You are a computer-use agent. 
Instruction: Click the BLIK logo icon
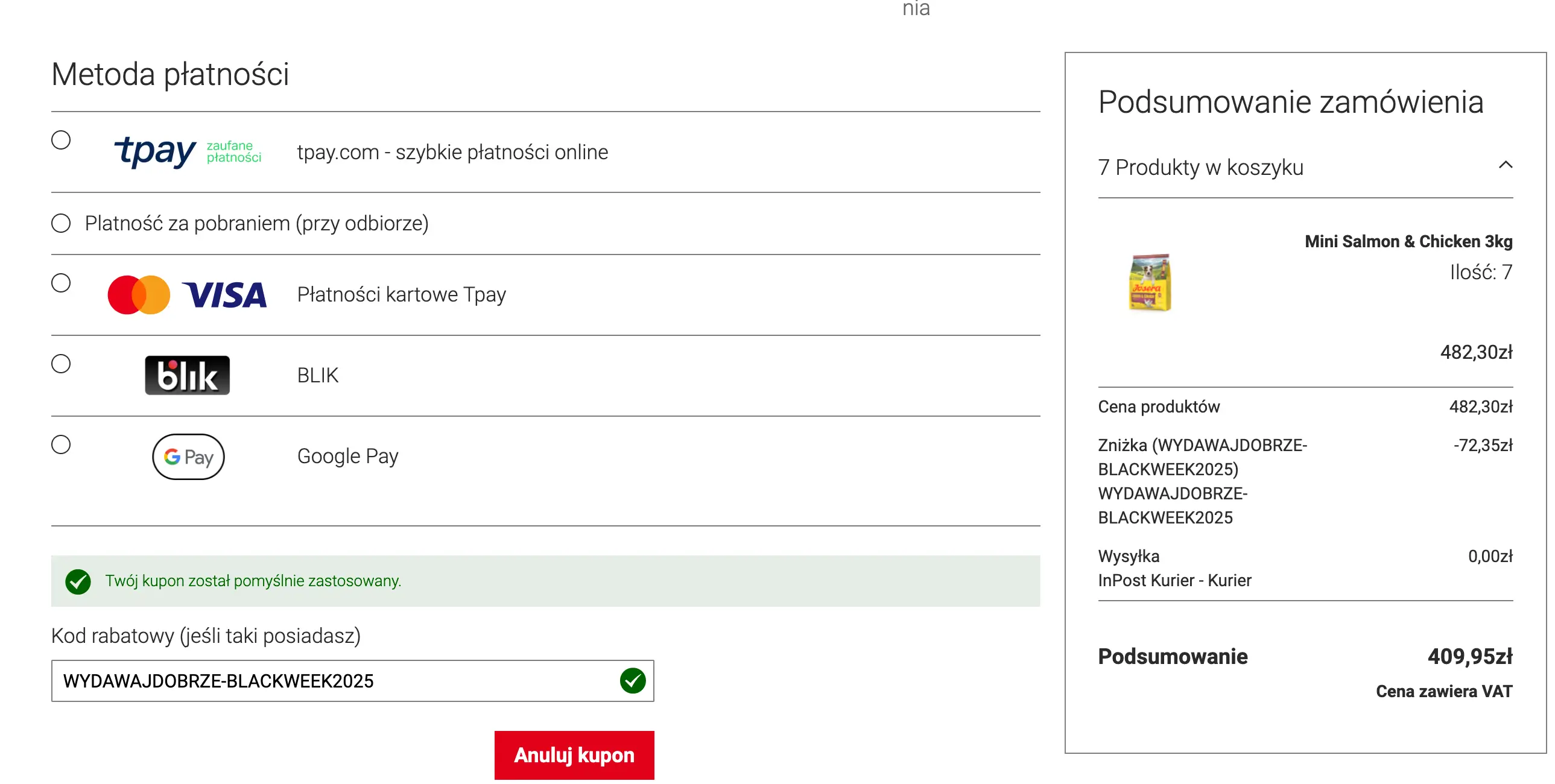pyautogui.click(x=187, y=375)
